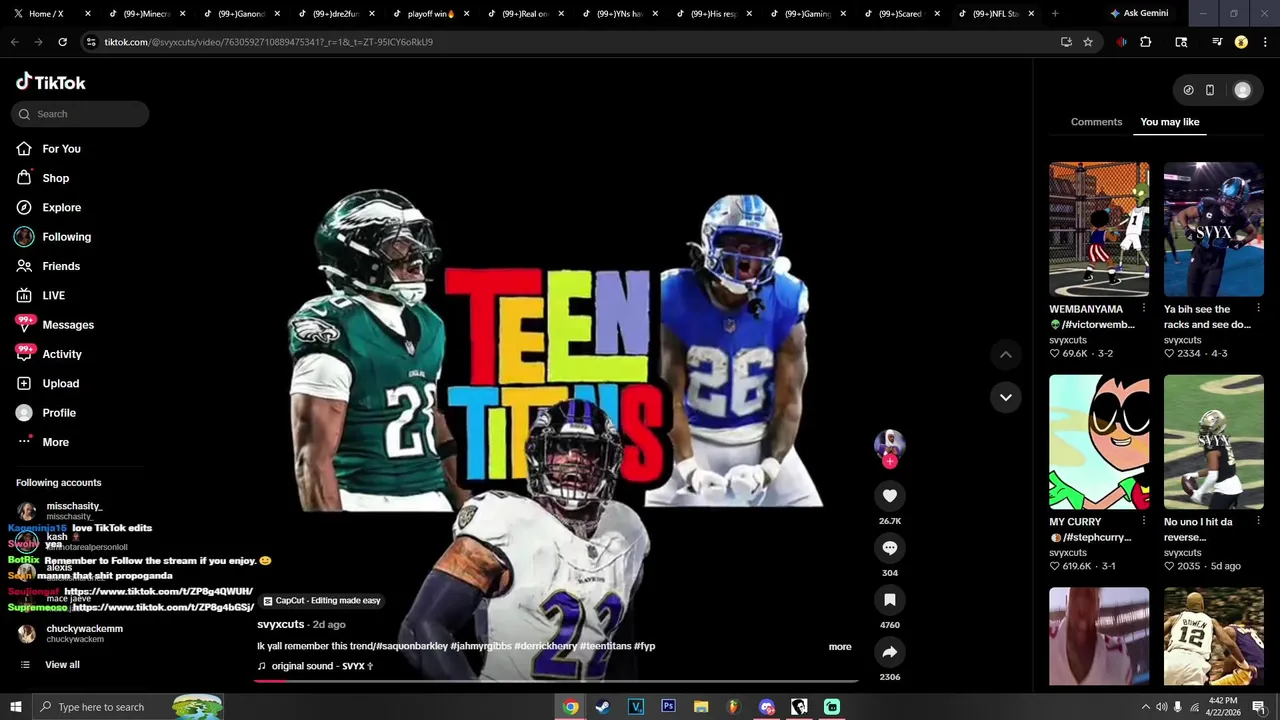This screenshot has height=720, width=1280.
Task: Bookmark the video to favorites
Action: click(890, 600)
